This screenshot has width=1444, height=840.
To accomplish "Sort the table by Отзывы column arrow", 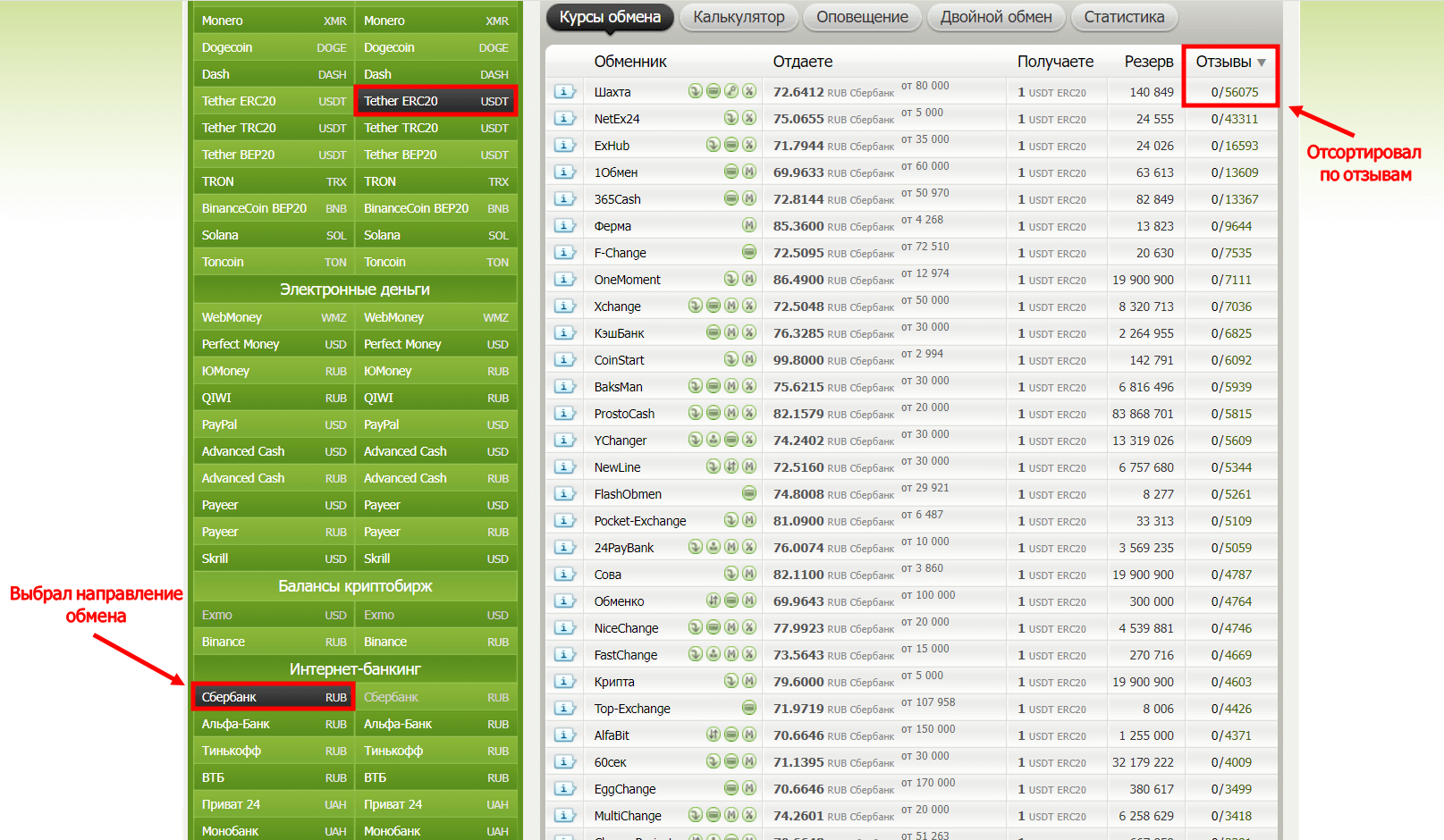I will tap(1262, 63).
